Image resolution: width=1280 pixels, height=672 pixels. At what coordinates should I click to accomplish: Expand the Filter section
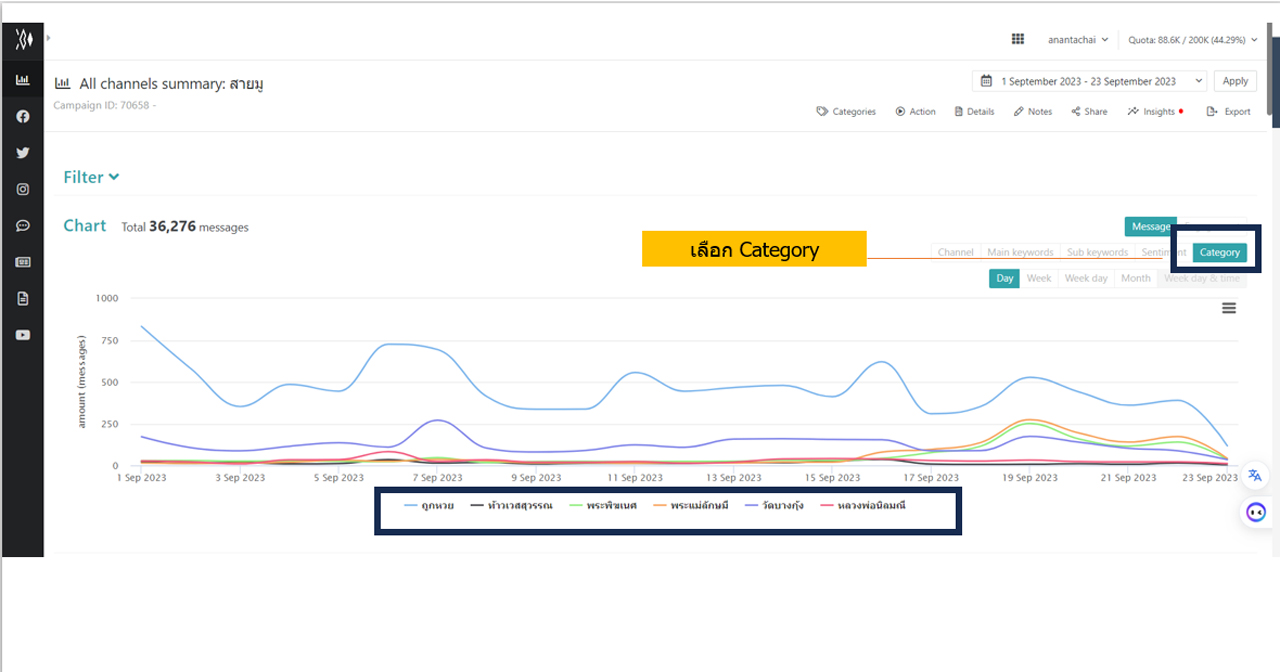click(x=91, y=177)
